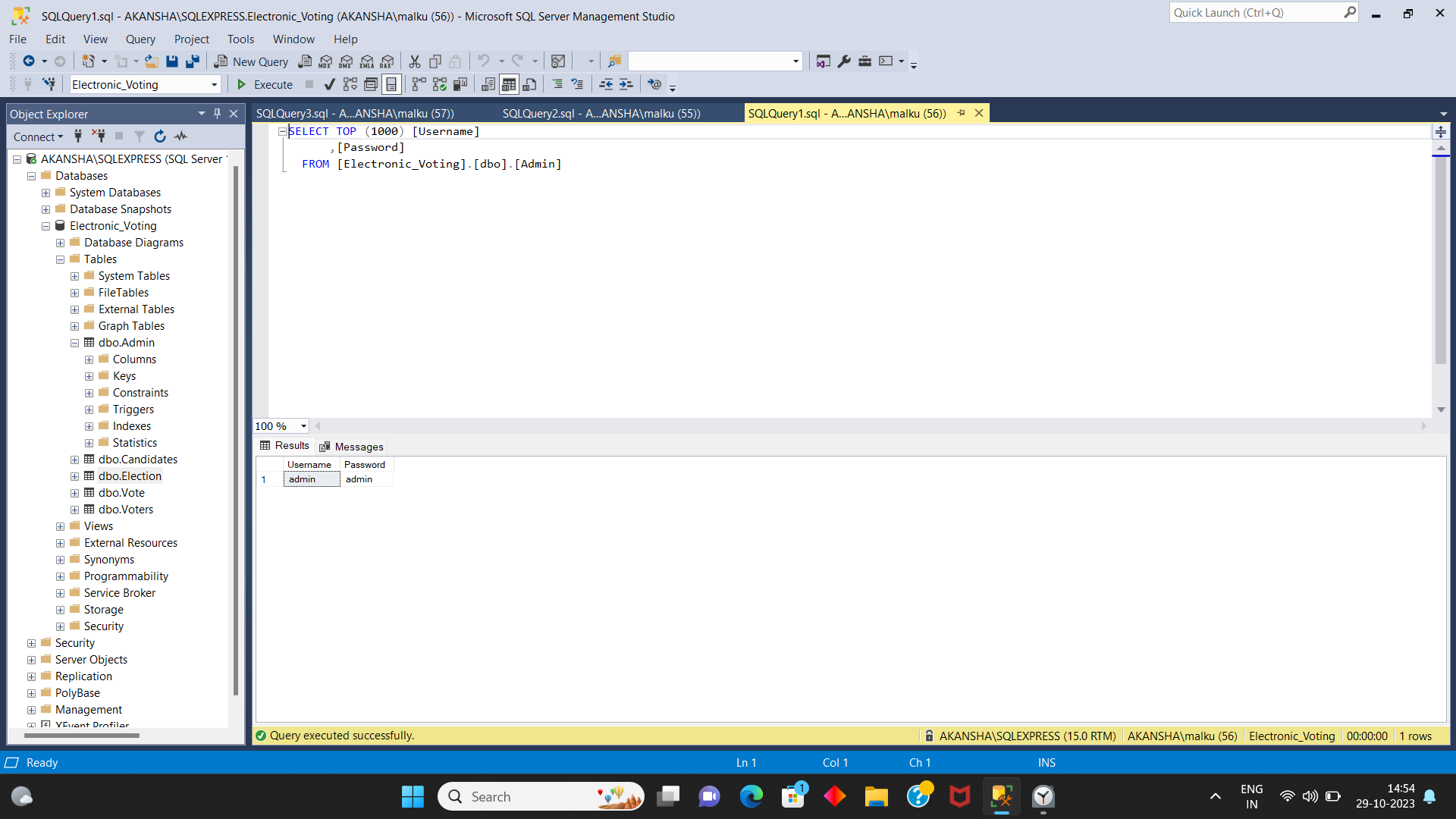This screenshot has width=1456, height=819.
Task: Expand the dbo.Candidates table node
Action: click(74, 460)
